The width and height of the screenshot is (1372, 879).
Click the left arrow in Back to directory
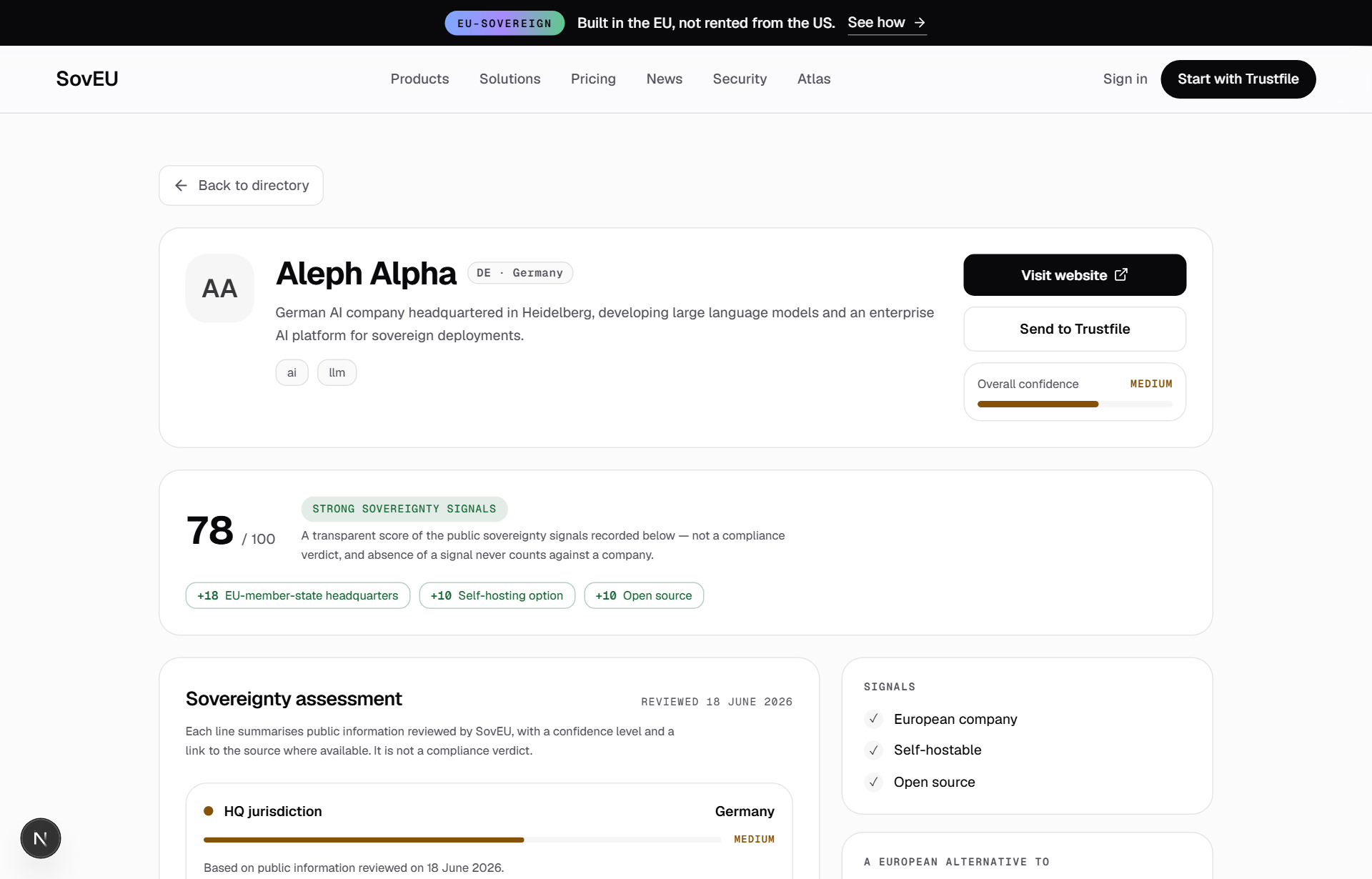[181, 185]
